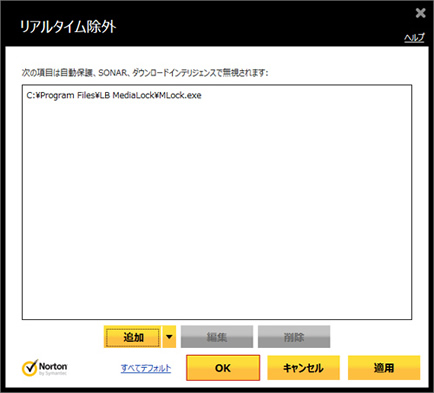Confirm with the OK button
Image resolution: width=434 pixels, height=393 pixels.
coord(223,368)
